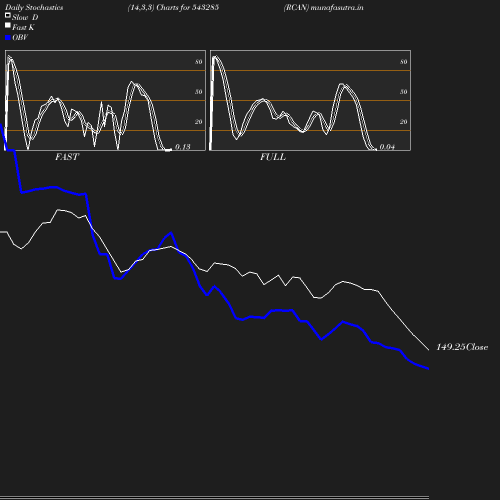Click the Fast K legend swatch

click(x=8, y=25)
